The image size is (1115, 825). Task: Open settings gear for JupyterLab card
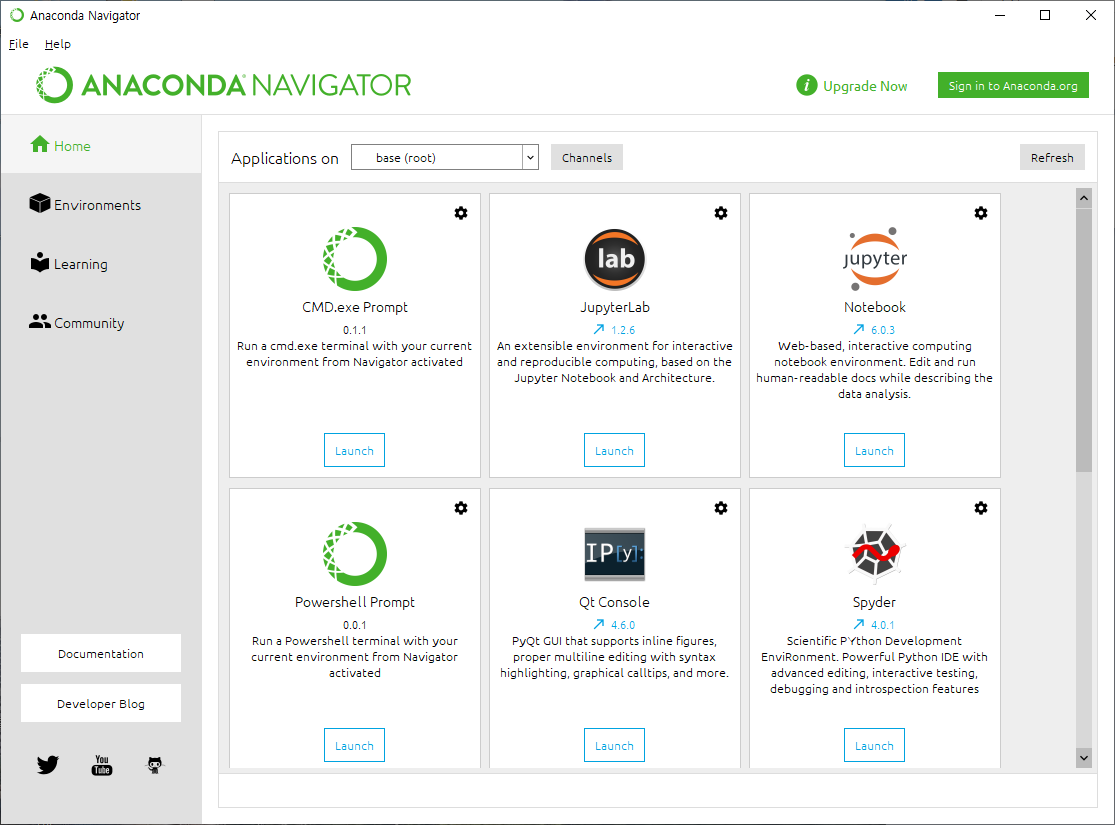click(721, 213)
